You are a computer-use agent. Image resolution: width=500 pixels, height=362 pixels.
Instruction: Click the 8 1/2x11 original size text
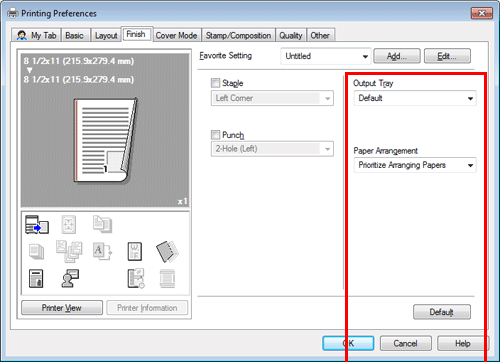[x=79, y=61]
